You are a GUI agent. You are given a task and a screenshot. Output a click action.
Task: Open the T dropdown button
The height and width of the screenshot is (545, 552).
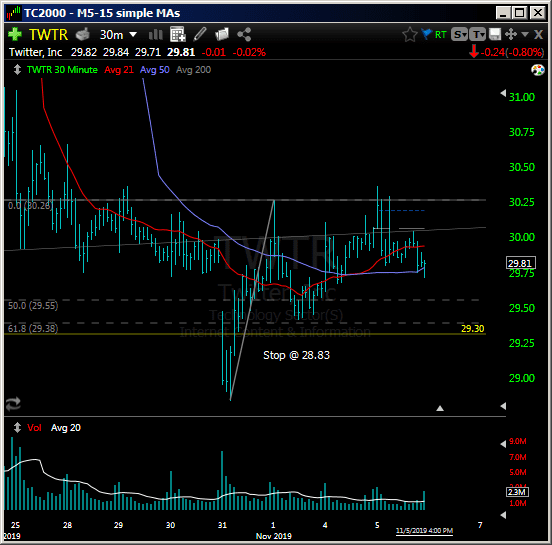coord(477,35)
